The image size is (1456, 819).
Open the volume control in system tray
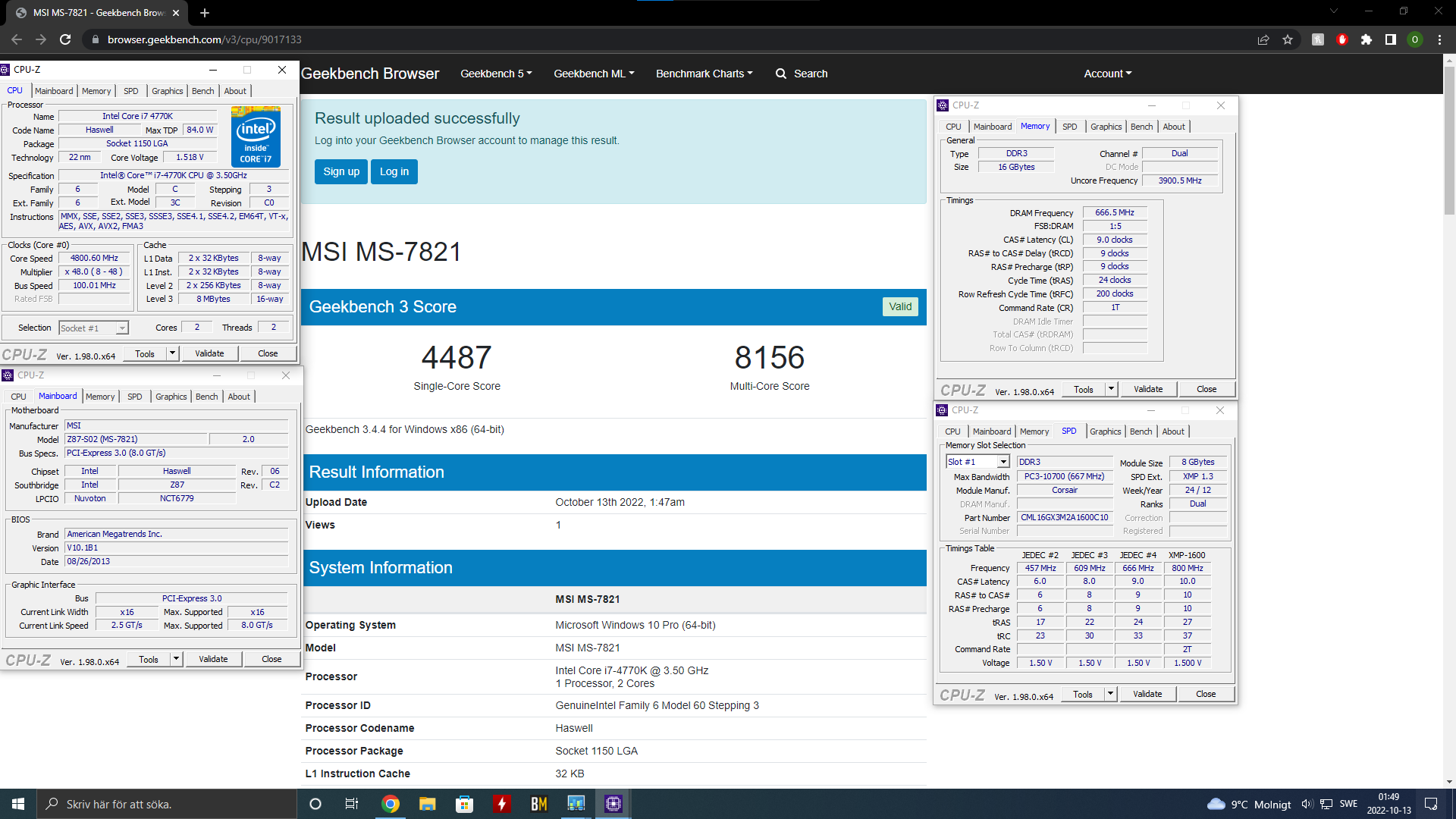tap(1307, 804)
